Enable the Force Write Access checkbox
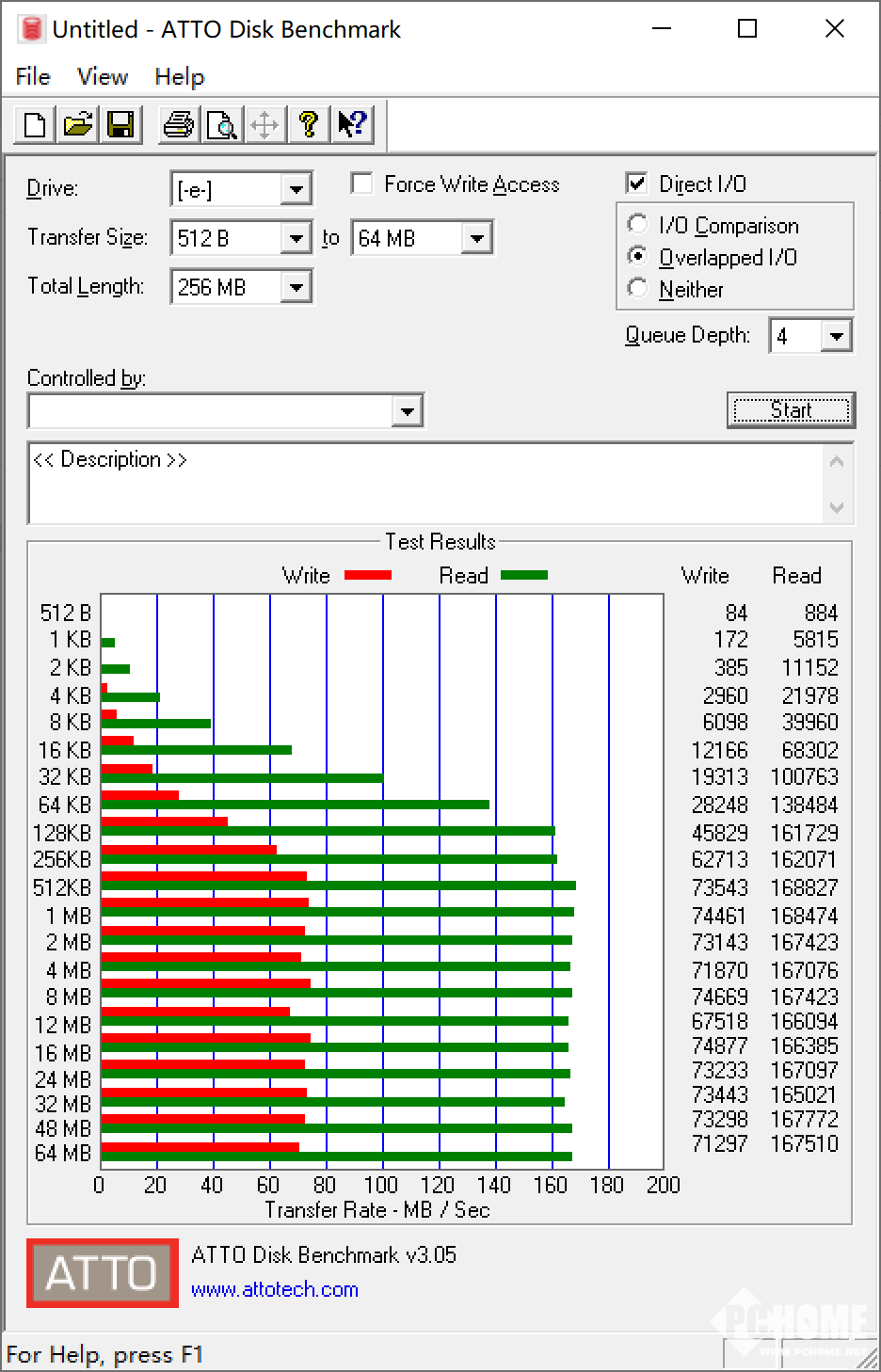 point(361,183)
